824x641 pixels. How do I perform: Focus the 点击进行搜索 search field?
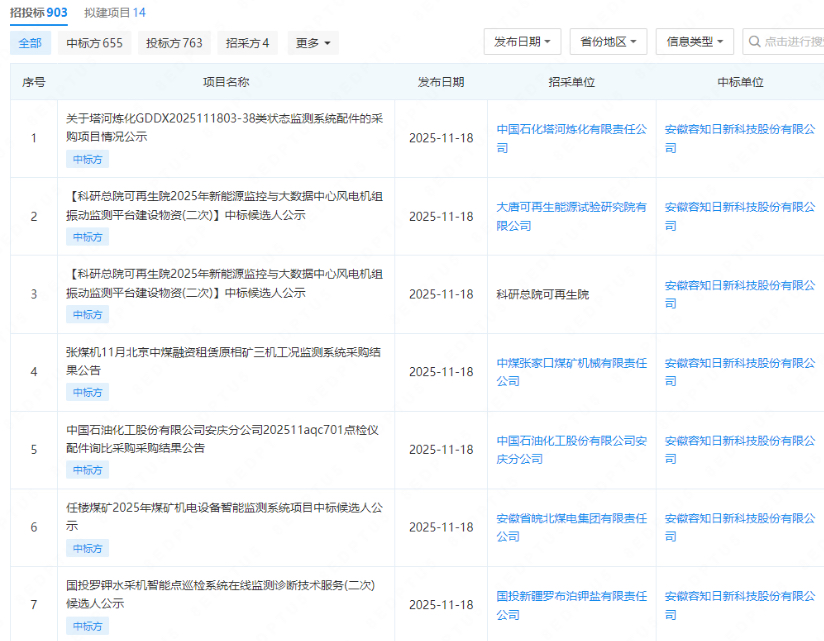tap(784, 42)
